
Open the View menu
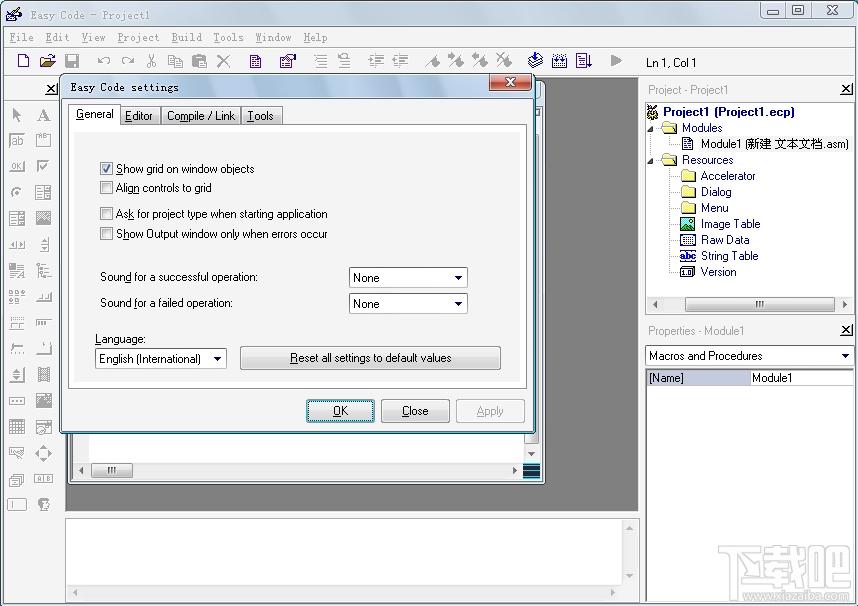(94, 37)
